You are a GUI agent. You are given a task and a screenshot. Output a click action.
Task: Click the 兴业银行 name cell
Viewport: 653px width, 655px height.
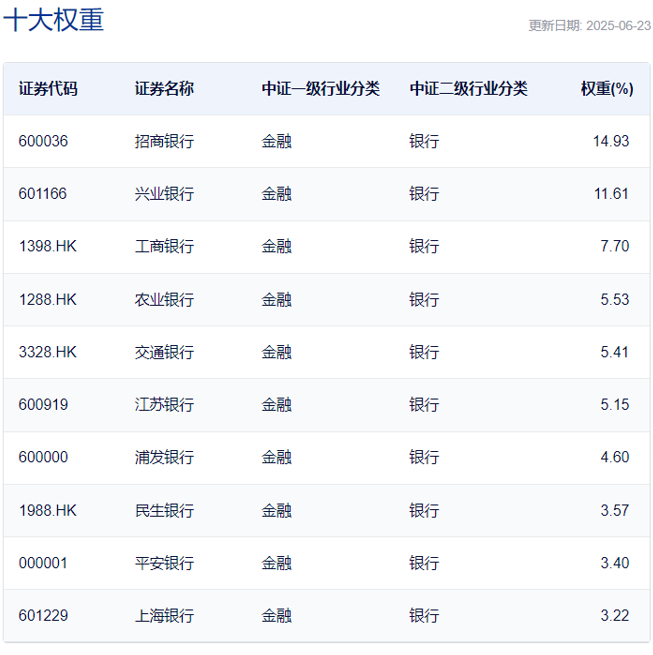[164, 194]
